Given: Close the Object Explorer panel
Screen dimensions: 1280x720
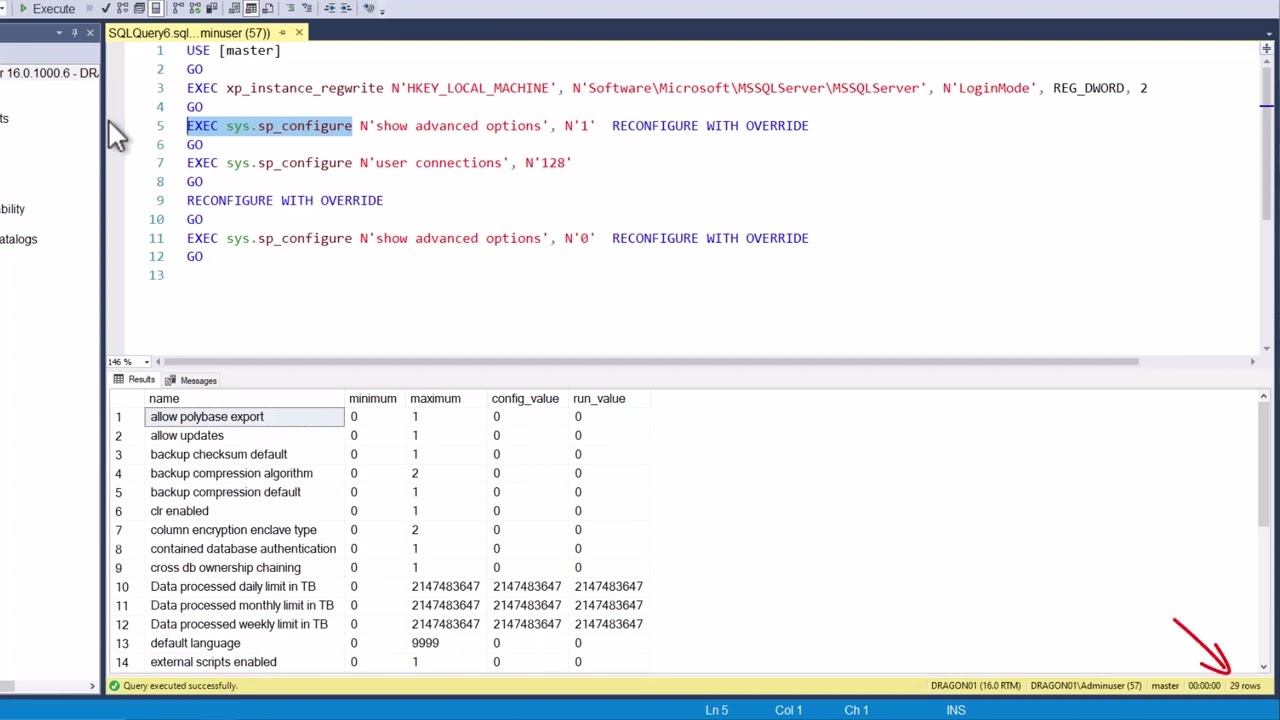Looking at the screenshot, I should [x=90, y=33].
